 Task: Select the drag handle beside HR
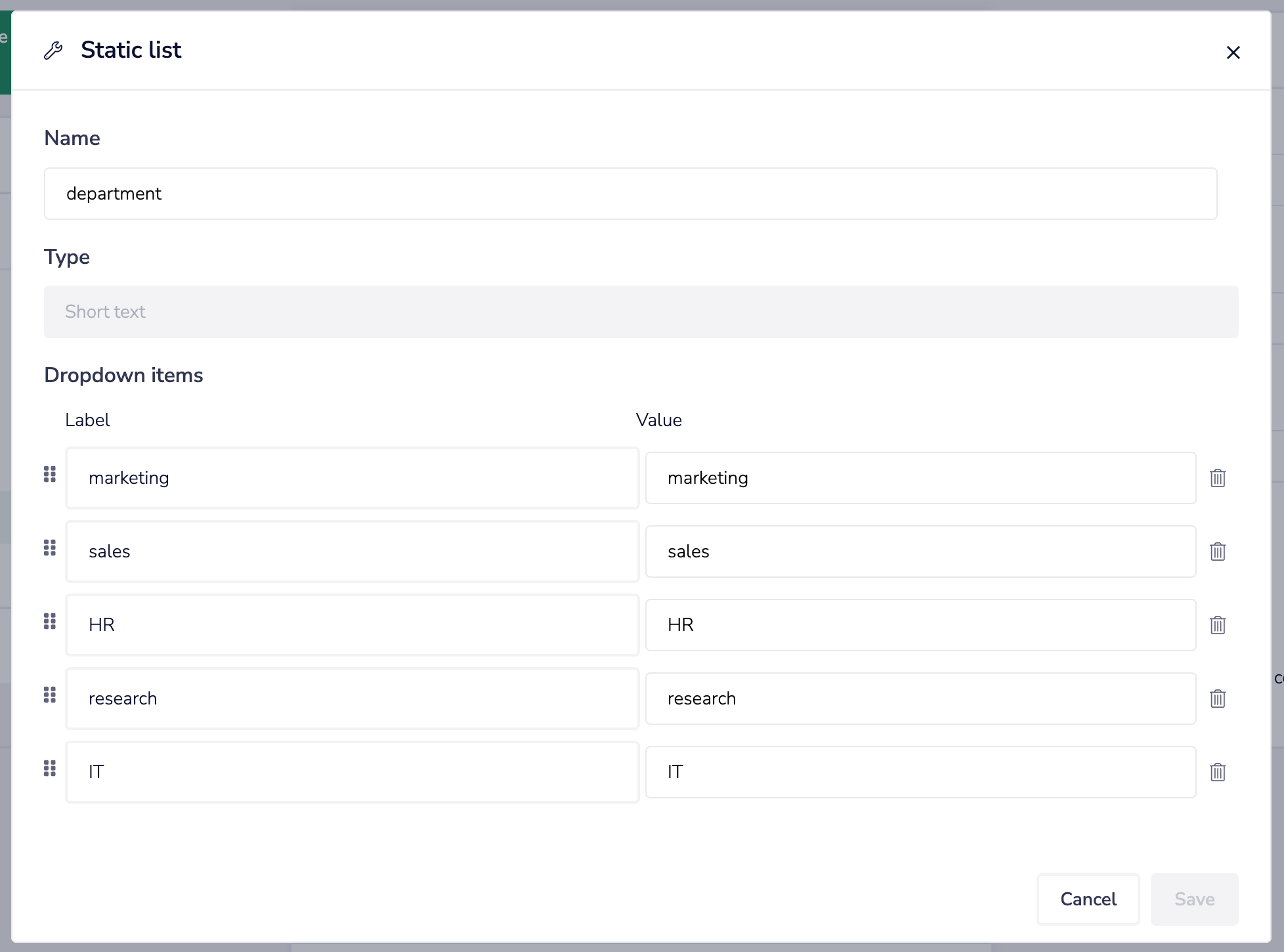pyautogui.click(x=49, y=622)
